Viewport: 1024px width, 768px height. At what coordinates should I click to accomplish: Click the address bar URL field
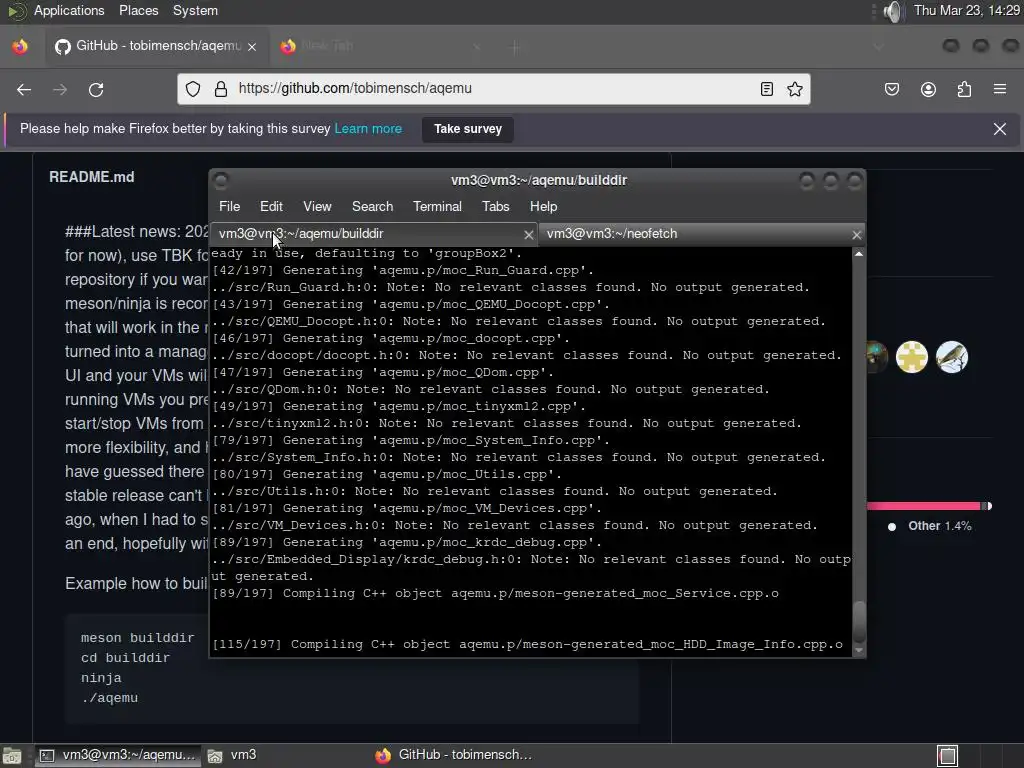[494, 89]
